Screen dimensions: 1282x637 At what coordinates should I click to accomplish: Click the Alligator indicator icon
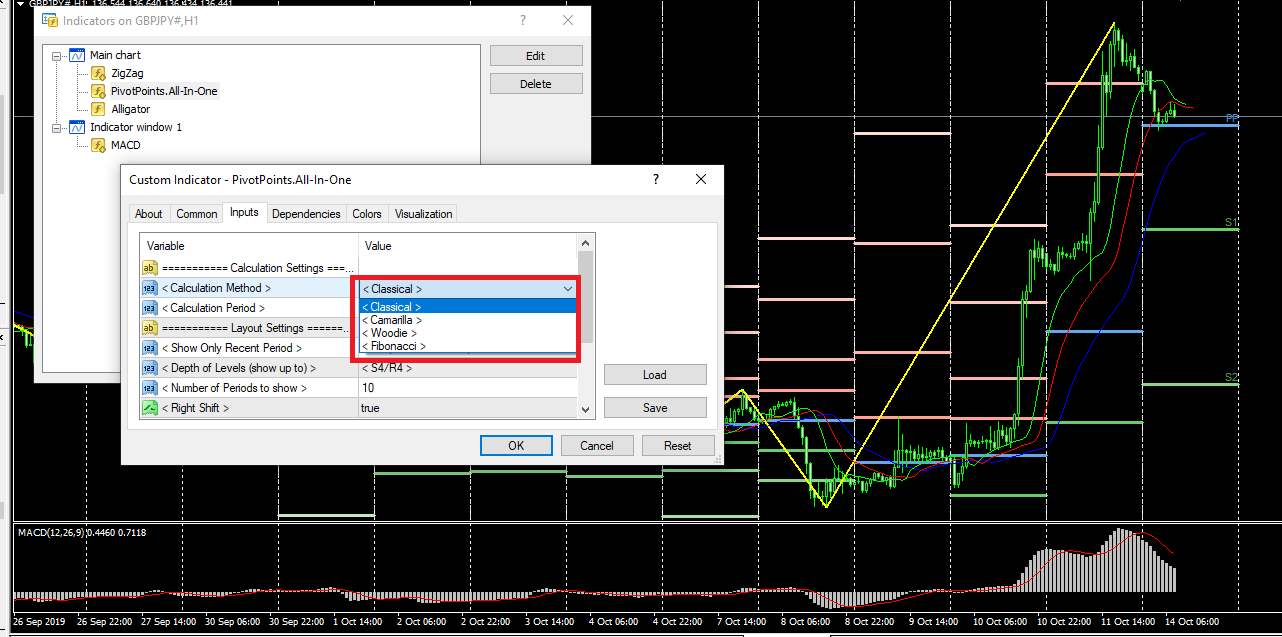pos(98,109)
